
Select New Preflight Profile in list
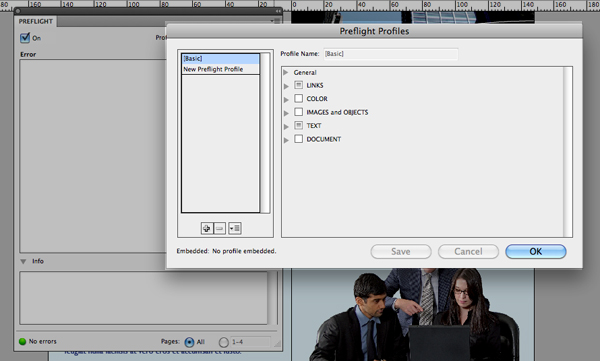[220, 69]
